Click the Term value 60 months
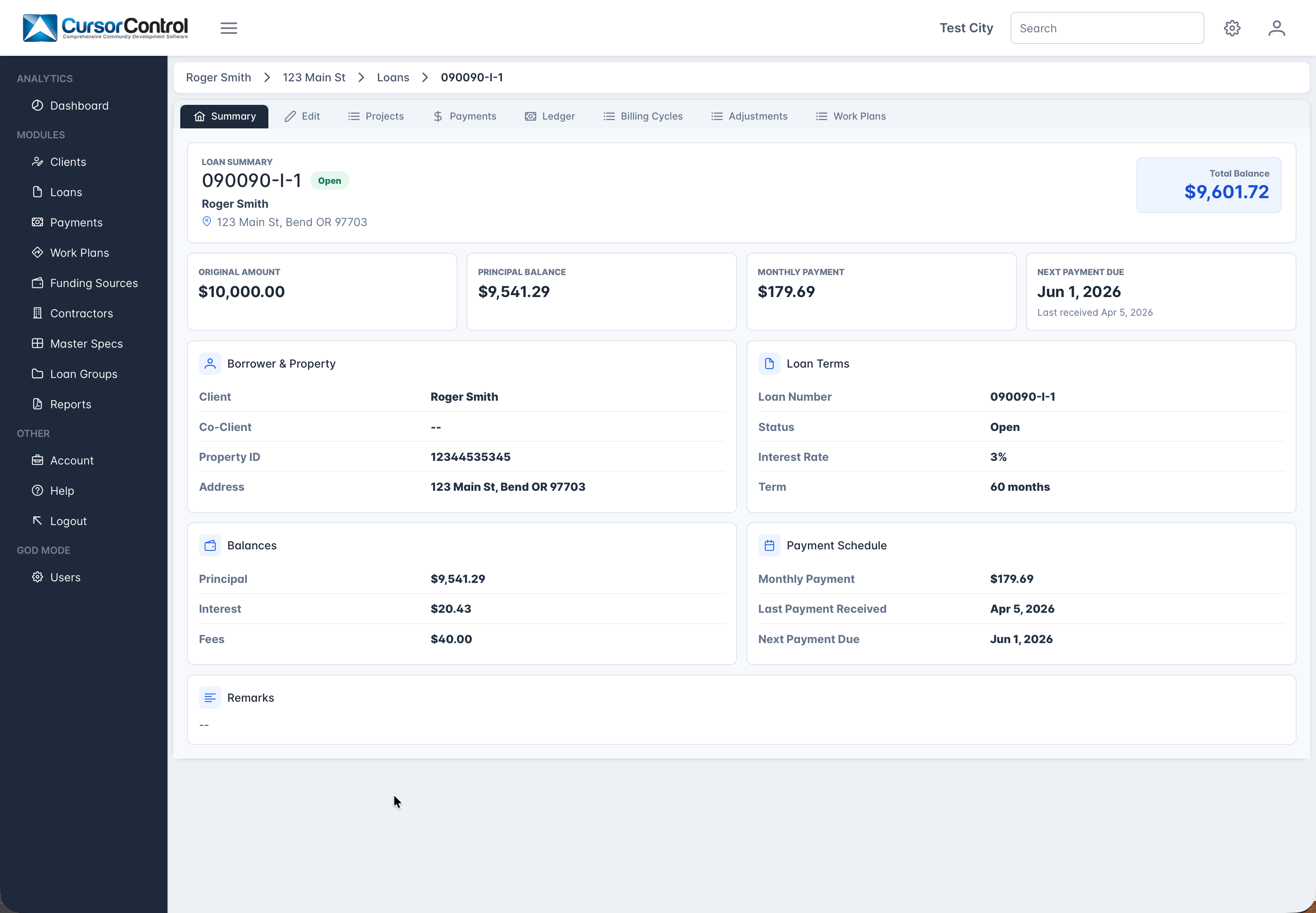 tap(1020, 487)
